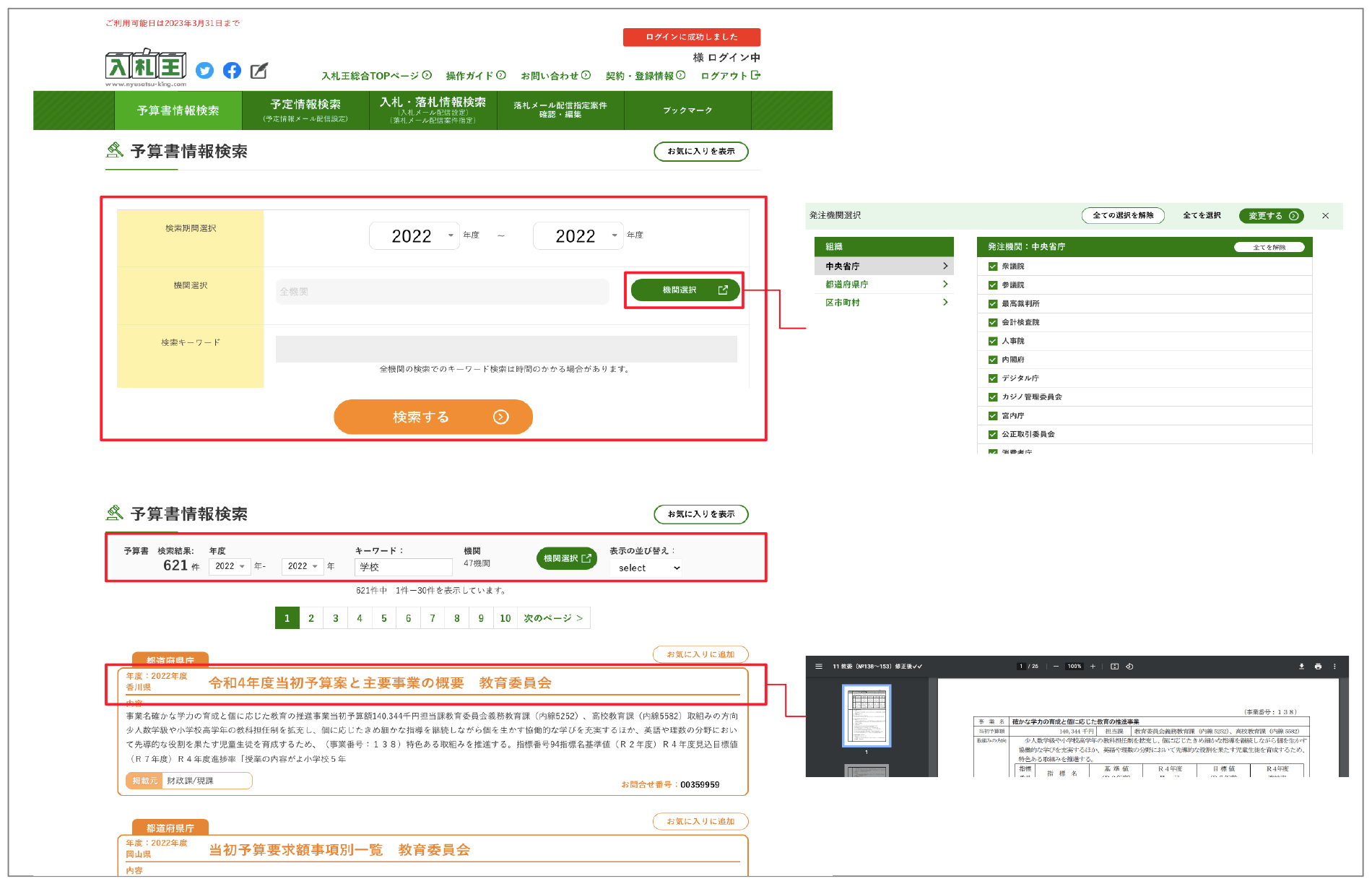Open the PDF viewer three-dot options menu
The height and width of the screenshot is (889, 1372).
(1335, 667)
